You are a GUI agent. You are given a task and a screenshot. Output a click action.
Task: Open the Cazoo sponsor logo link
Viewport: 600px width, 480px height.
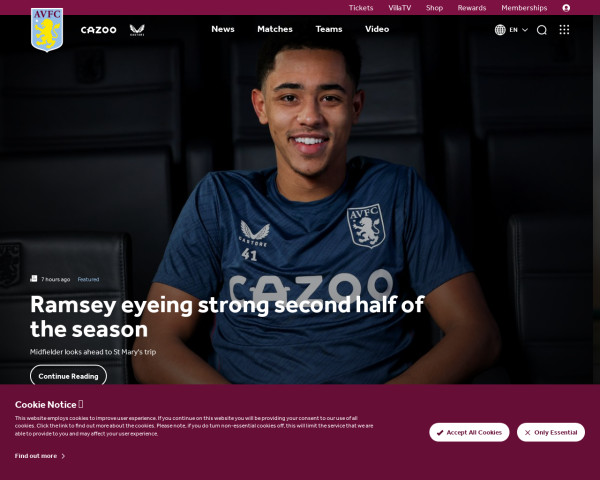pyautogui.click(x=98, y=30)
